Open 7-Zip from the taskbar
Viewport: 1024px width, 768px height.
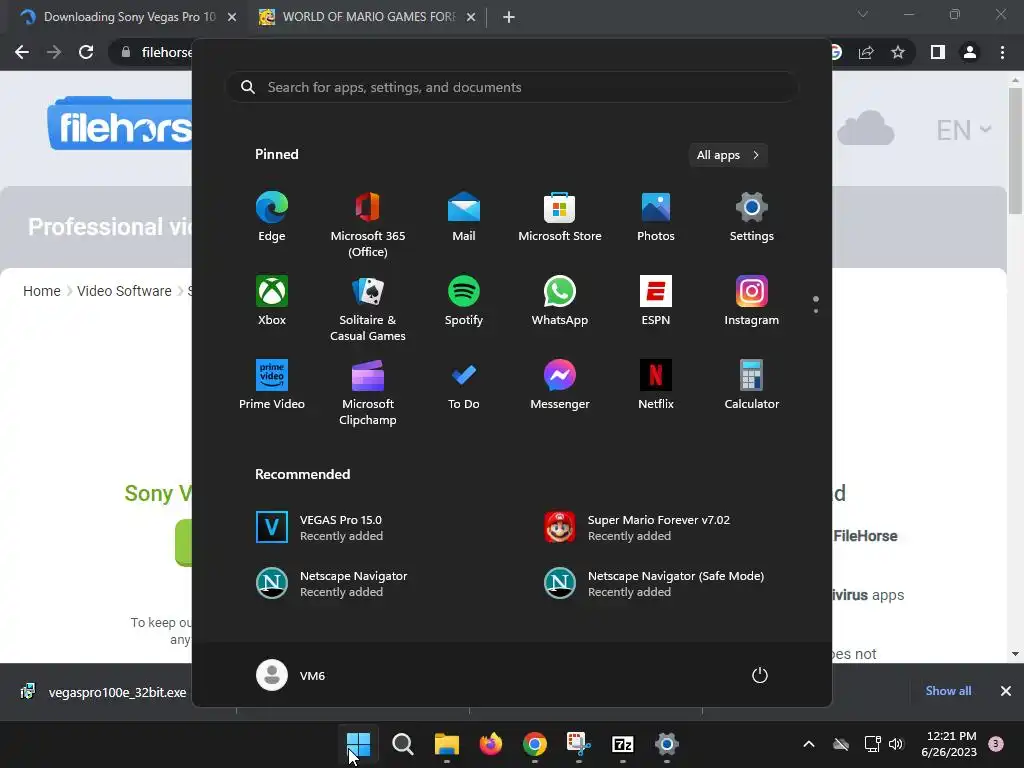[622, 744]
